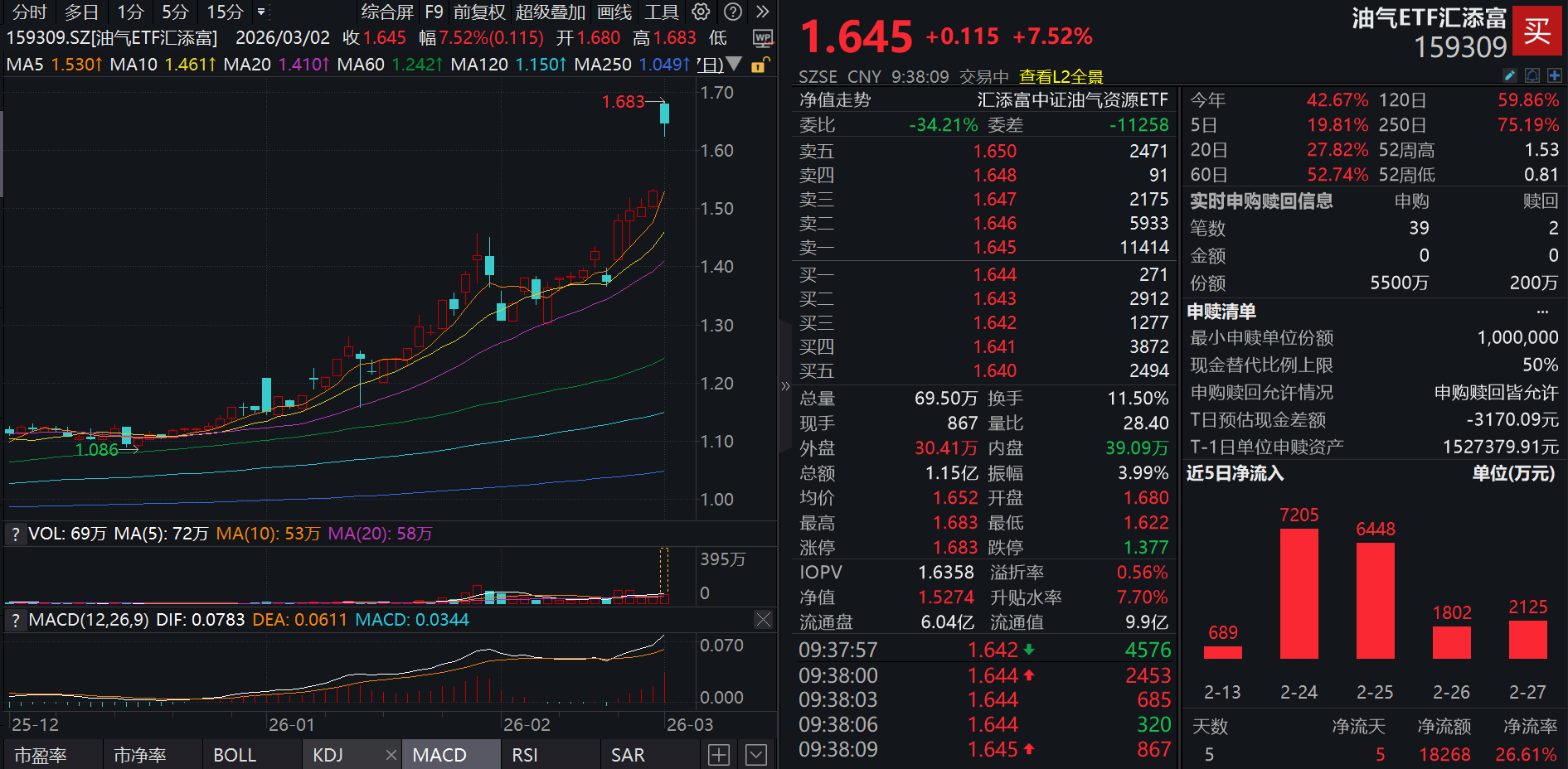Screen dimensions: 1568x769
Task: Open the 日 period dropdown next to MA250
Action: tap(733, 64)
